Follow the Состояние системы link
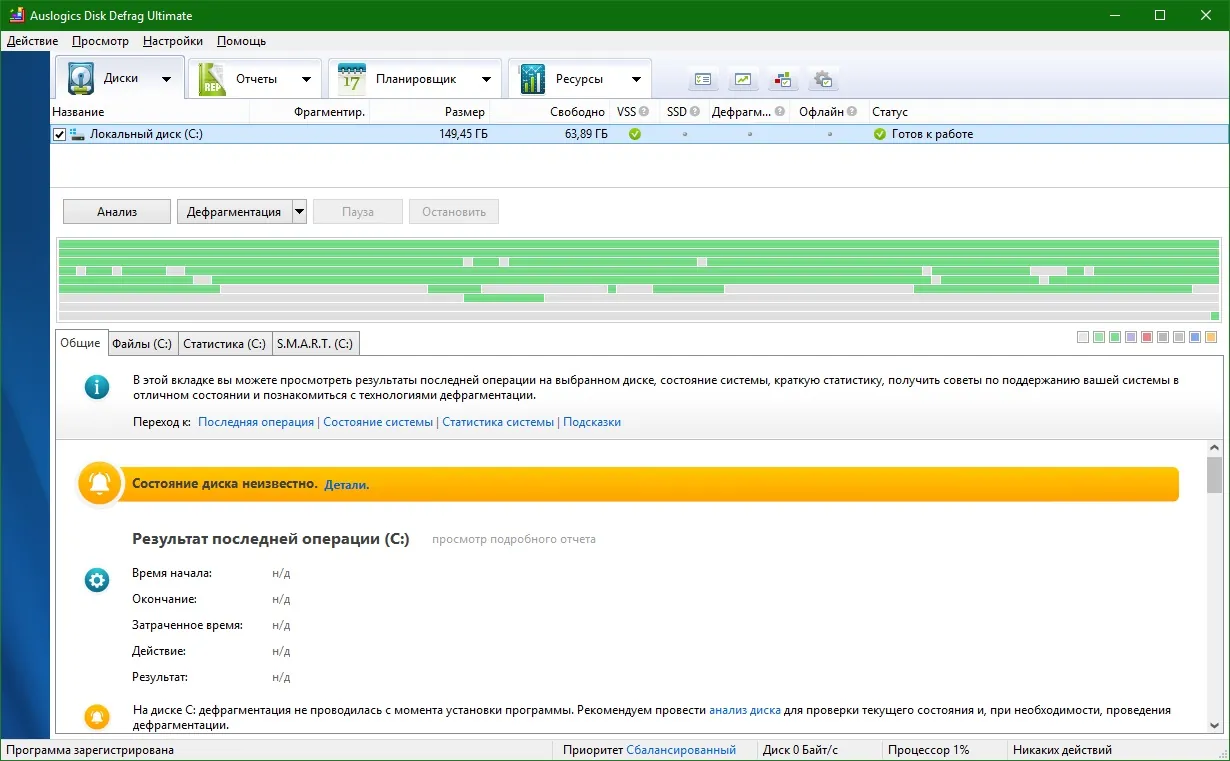1230x761 pixels. 378,422
